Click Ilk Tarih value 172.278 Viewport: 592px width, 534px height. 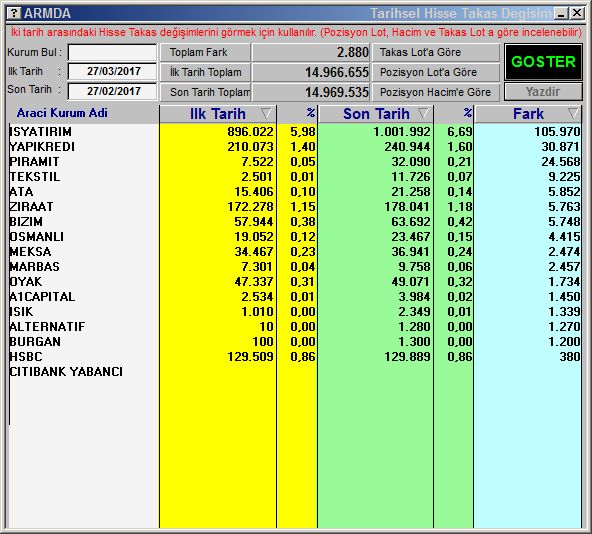250,207
